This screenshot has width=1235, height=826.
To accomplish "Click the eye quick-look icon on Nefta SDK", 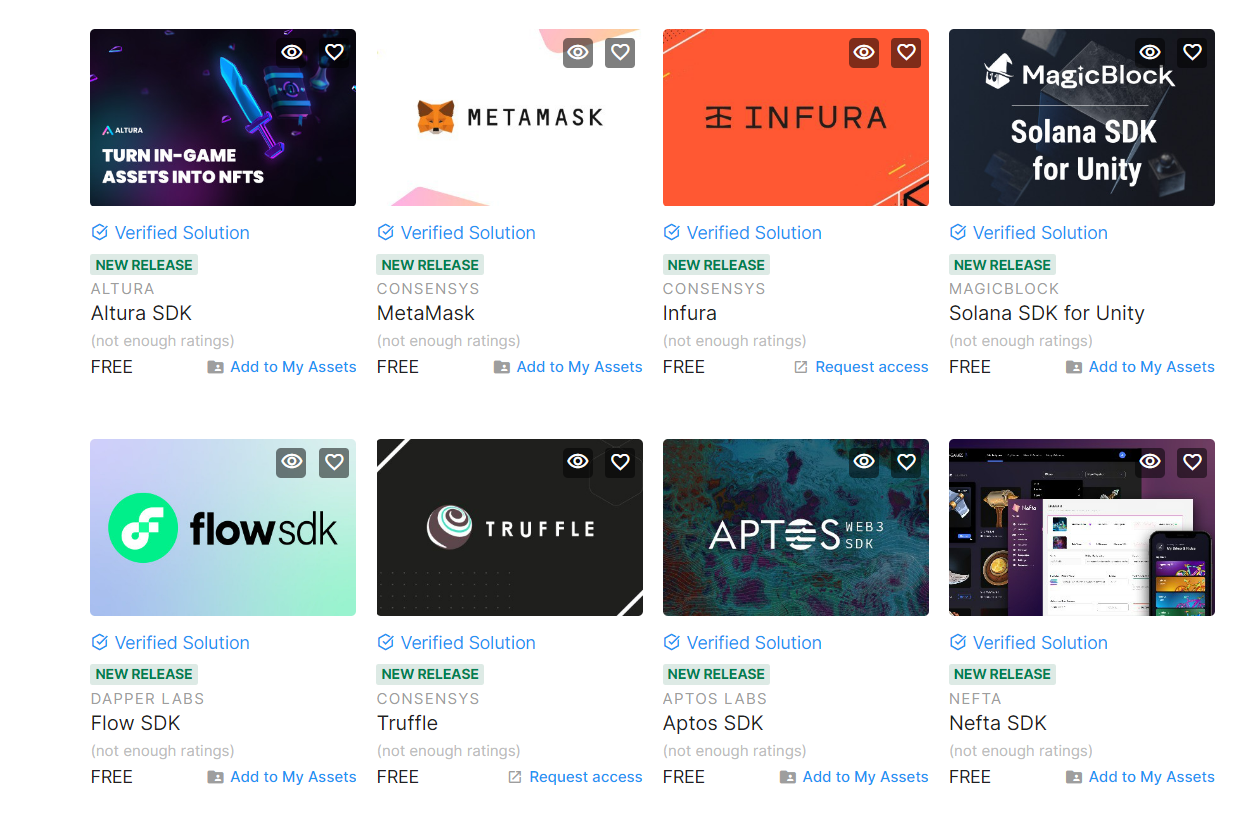I will [1150, 462].
